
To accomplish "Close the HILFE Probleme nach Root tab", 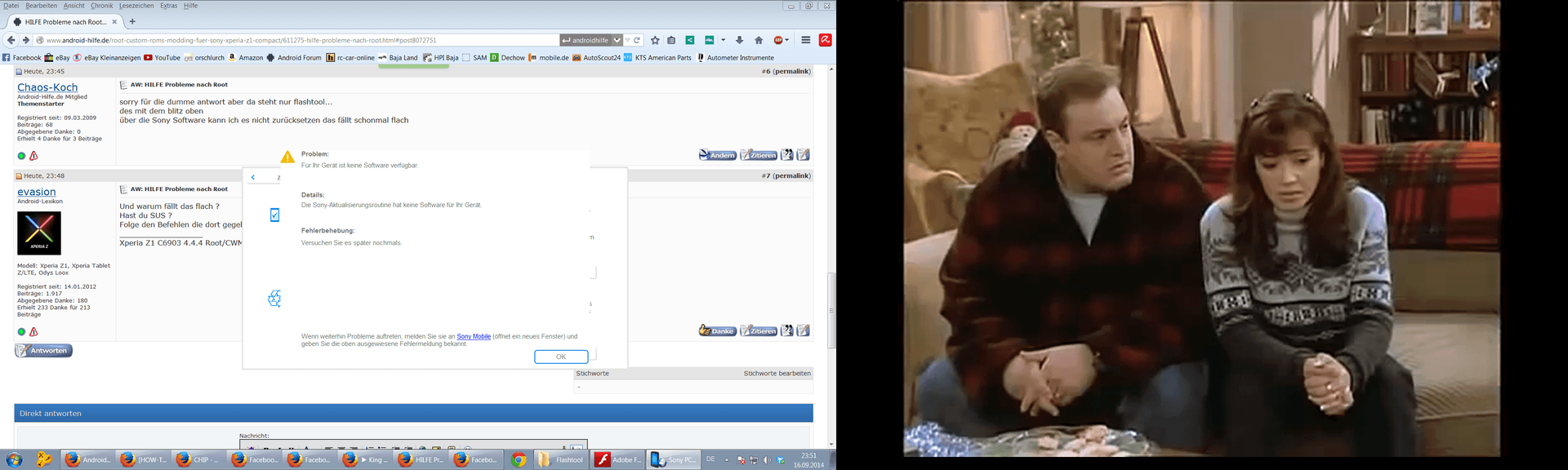I will (114, 22).
